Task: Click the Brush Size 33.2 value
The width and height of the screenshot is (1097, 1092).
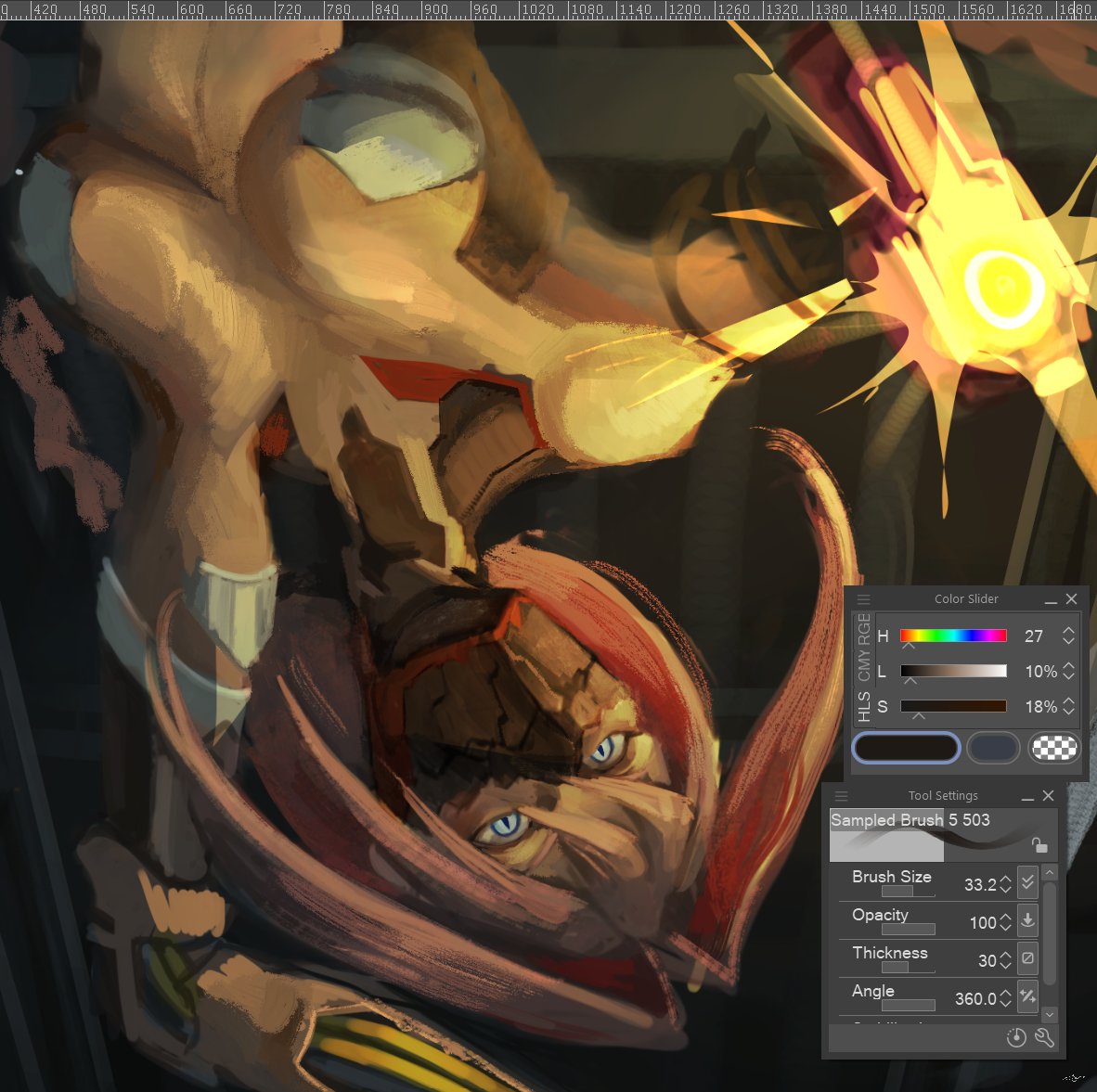Action: [979, 885]
